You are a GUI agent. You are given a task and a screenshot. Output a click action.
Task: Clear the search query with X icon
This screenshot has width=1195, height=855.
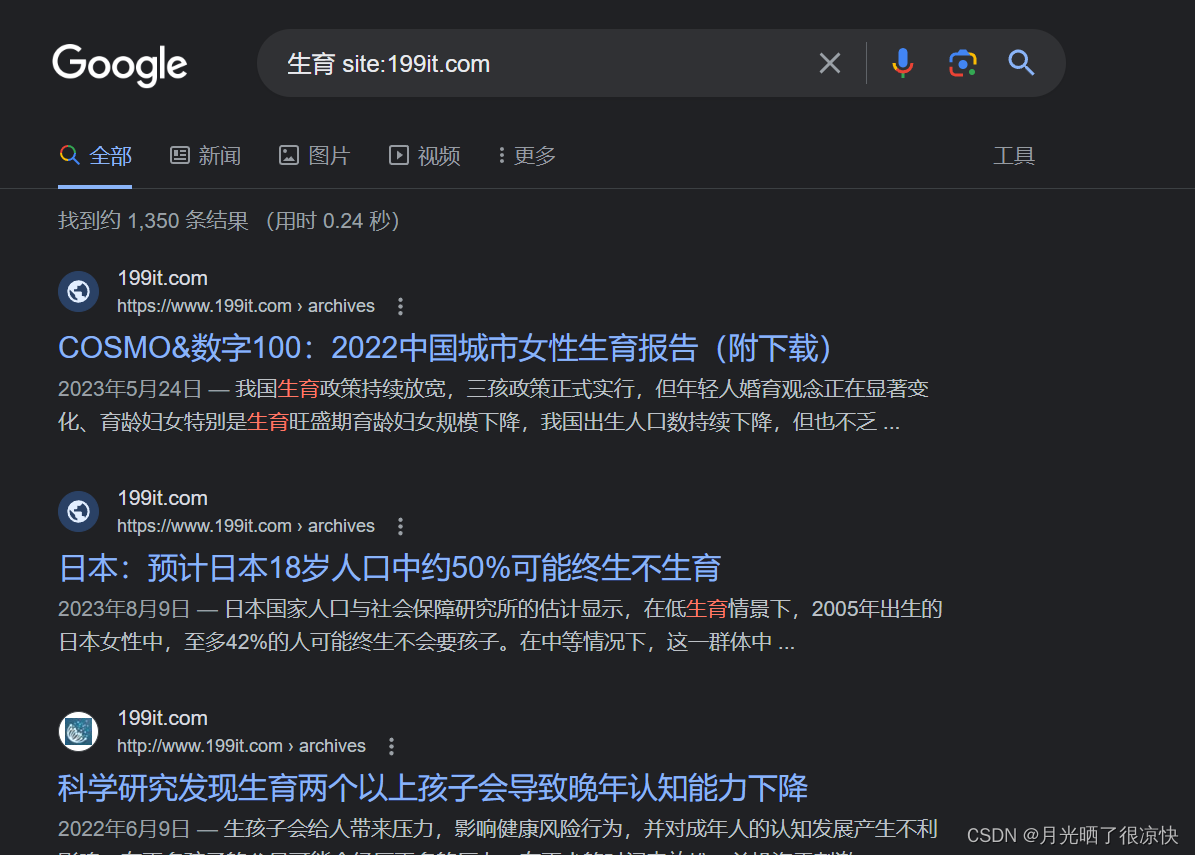(x=830, y=63)
